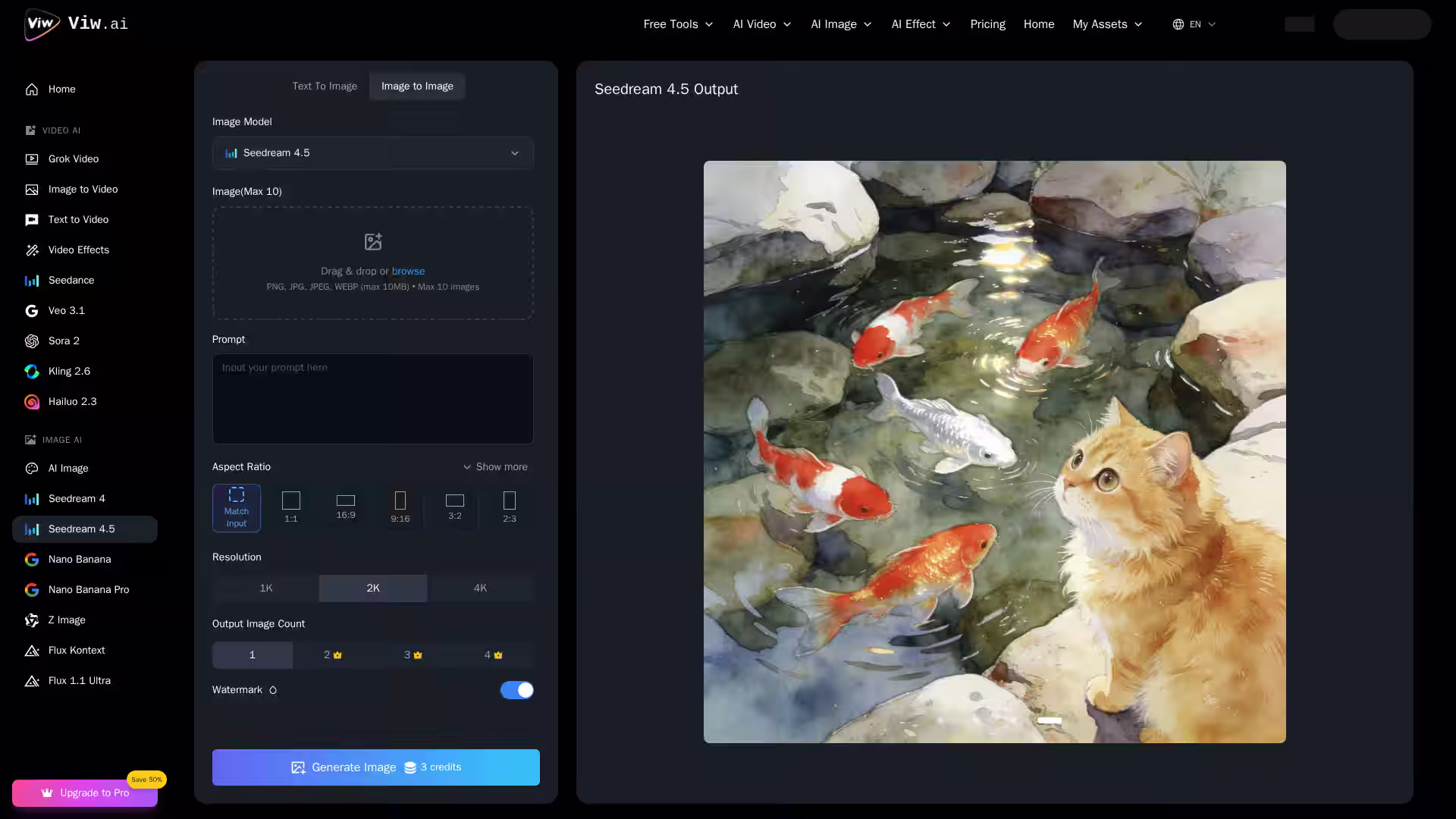
Task: Open Sora 2 from sidebar
Action: [x=64, y=341]
